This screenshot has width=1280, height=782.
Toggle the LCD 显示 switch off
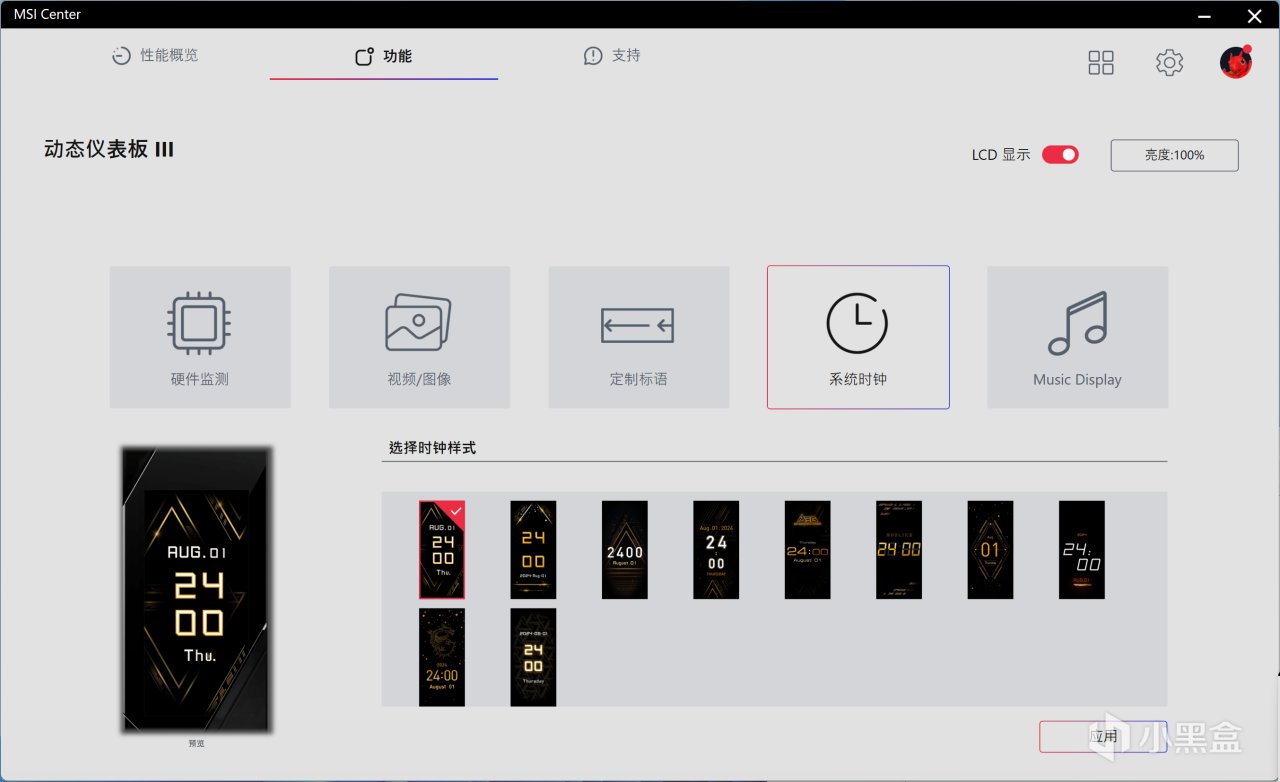1060,155
